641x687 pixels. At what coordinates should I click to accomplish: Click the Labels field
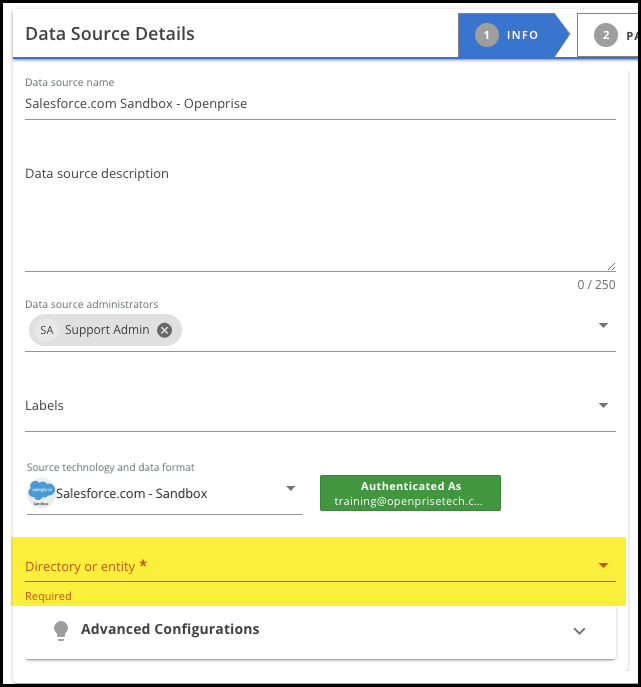coord(320,406)
